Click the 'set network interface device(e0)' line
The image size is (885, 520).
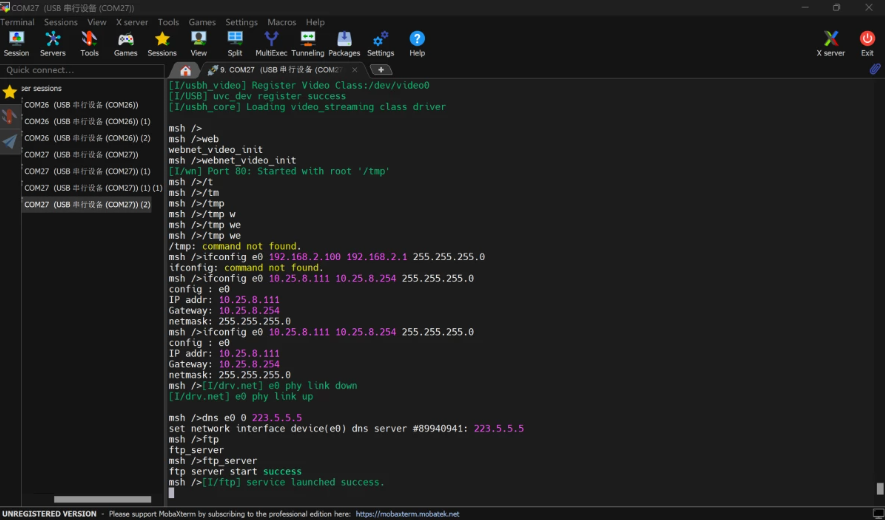click(346, 429)
